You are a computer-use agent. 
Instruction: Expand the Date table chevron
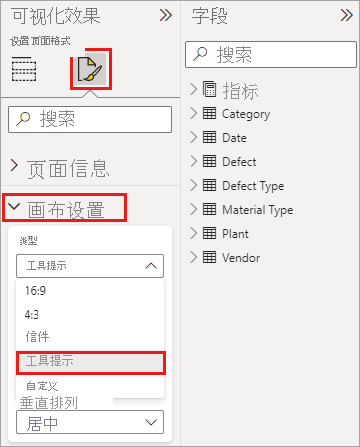[x=194, y=137]
